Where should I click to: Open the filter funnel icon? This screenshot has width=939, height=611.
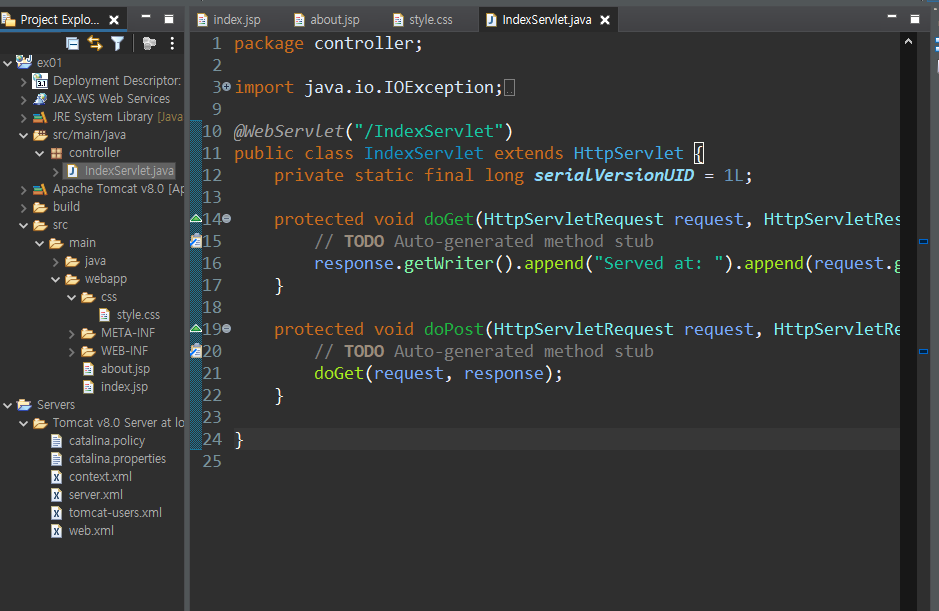[x=117, y=43]
